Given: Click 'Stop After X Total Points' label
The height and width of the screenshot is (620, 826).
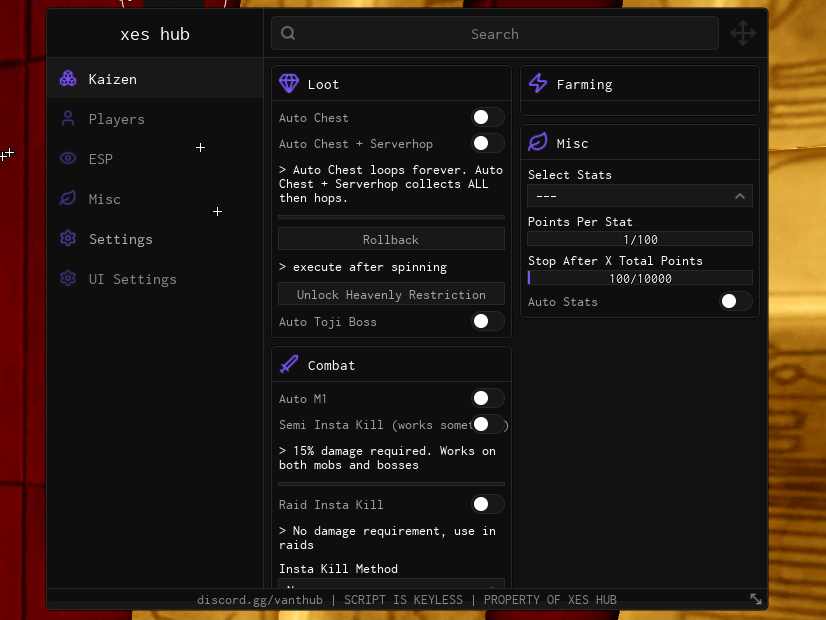Looking at the screenshot, I should (615, 261).
